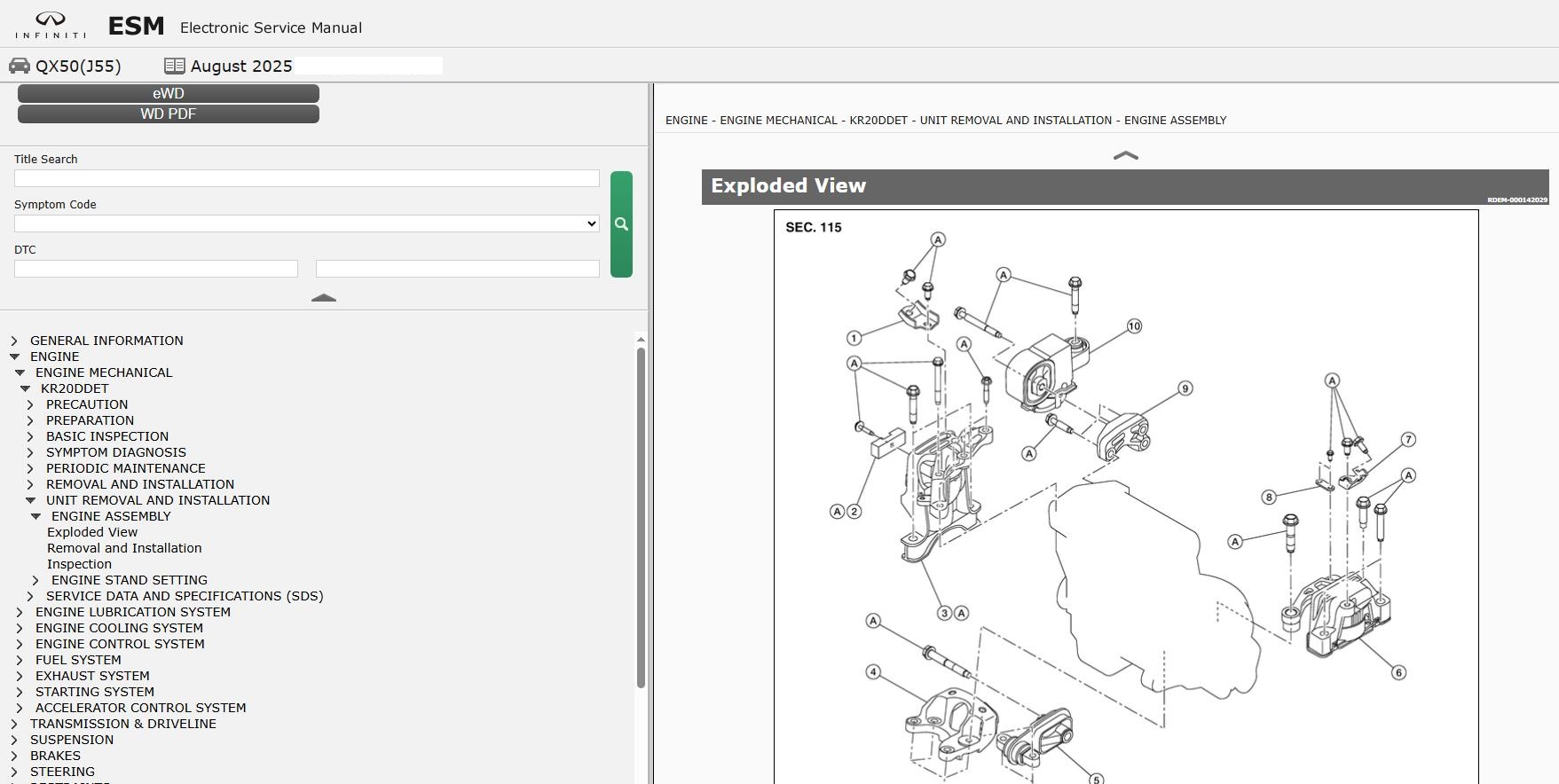Viewport: 1559px width, 784px height.
Task: Expand PREPARATION arrow
Action: pos(30,420)
